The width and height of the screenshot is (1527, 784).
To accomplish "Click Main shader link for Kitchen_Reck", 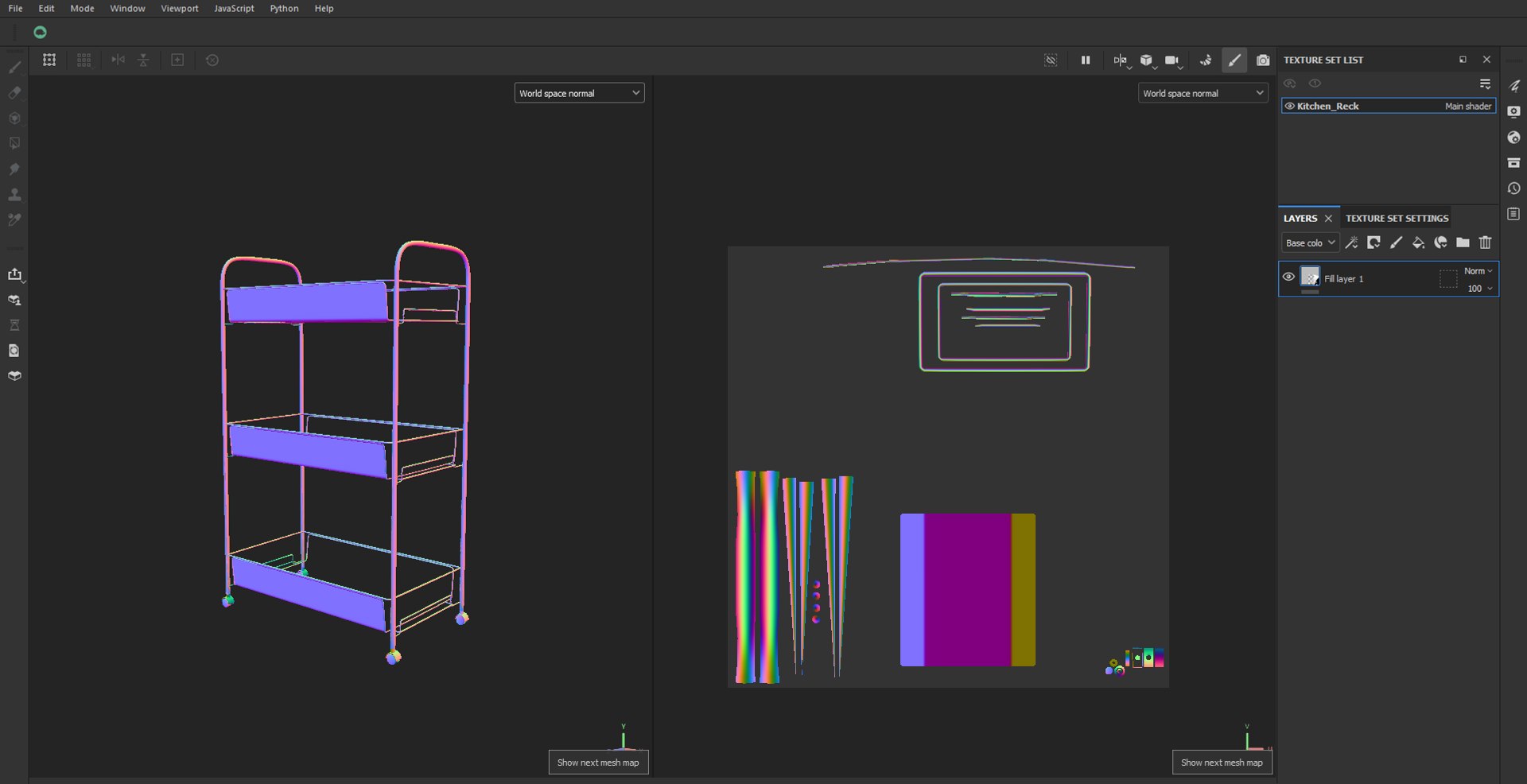I will pyautogui.click(x=1468, y=106).
